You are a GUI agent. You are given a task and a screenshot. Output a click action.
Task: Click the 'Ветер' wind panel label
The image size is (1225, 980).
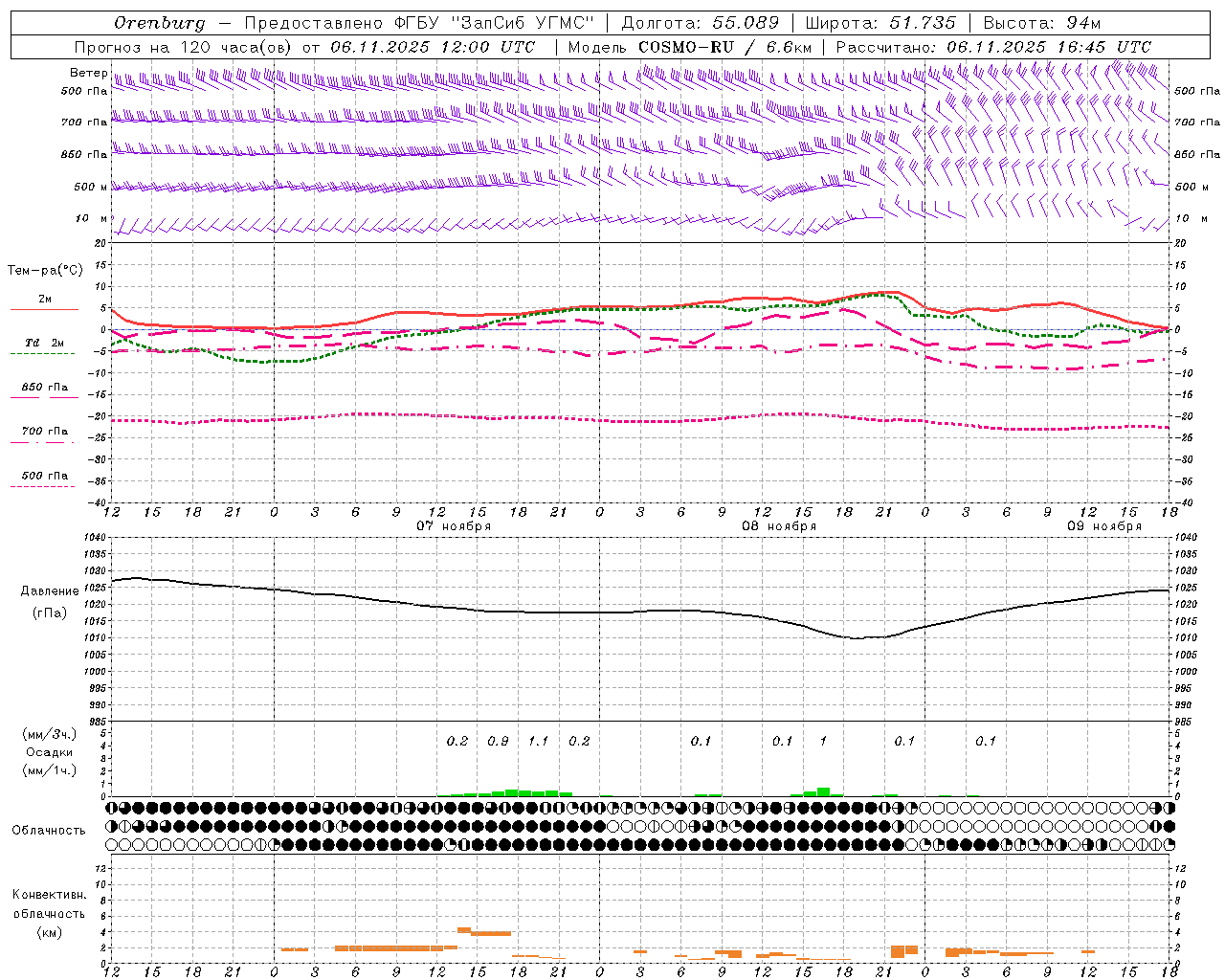coord(89,73)
